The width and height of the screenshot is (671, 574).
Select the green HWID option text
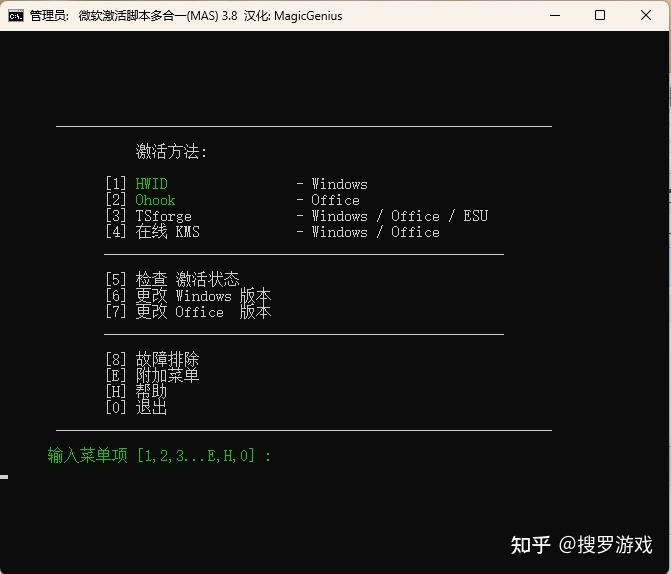151,184
